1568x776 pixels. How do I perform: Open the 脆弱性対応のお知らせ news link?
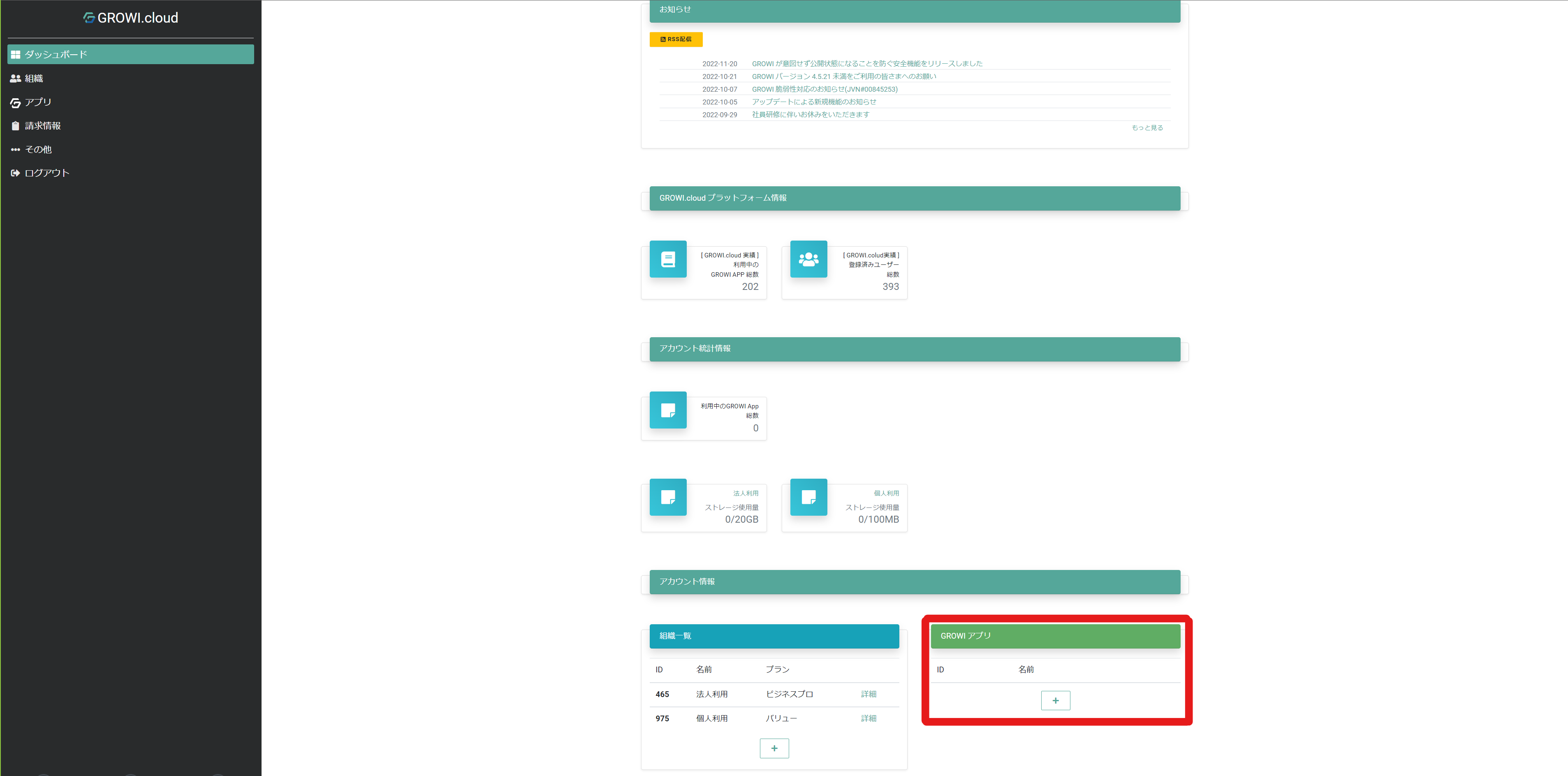click(x=824, y=90)
